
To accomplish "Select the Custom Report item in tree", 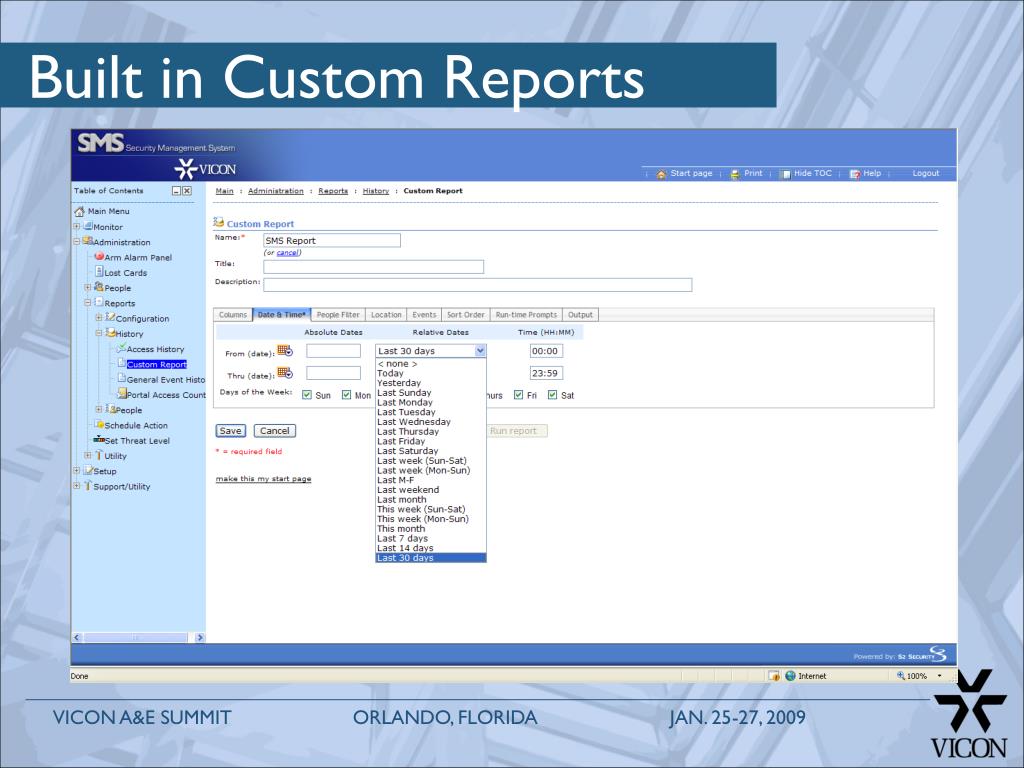I will coord(157,364).
